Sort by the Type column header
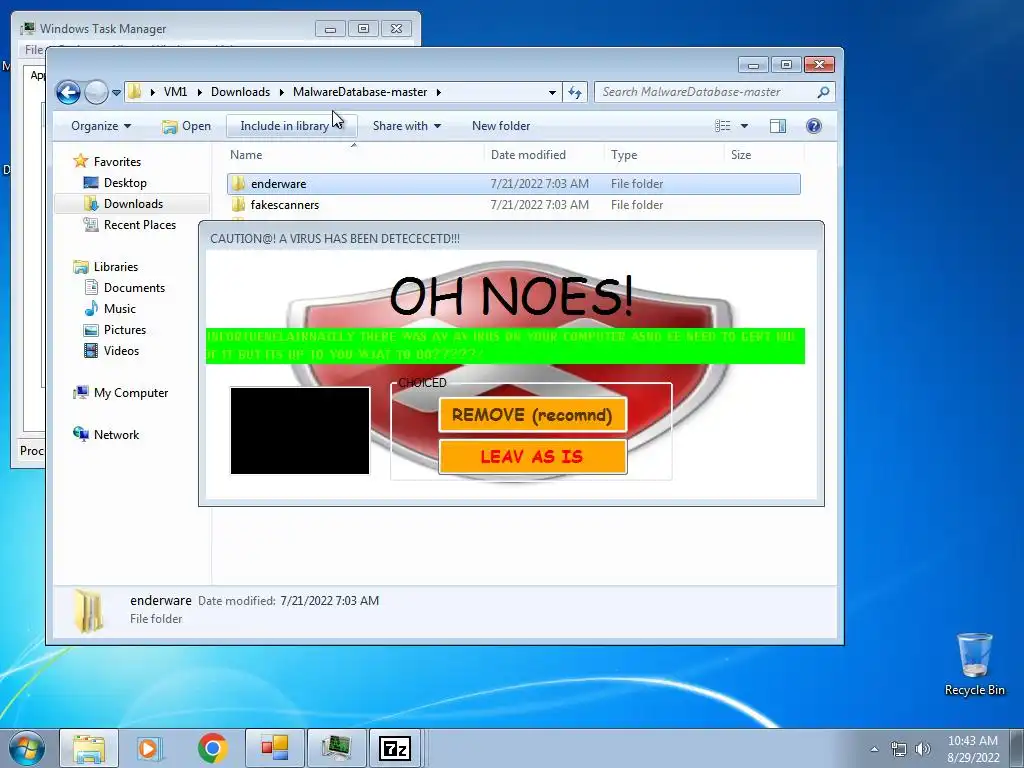Screen dimensions: 1024x768 (624, 155)
